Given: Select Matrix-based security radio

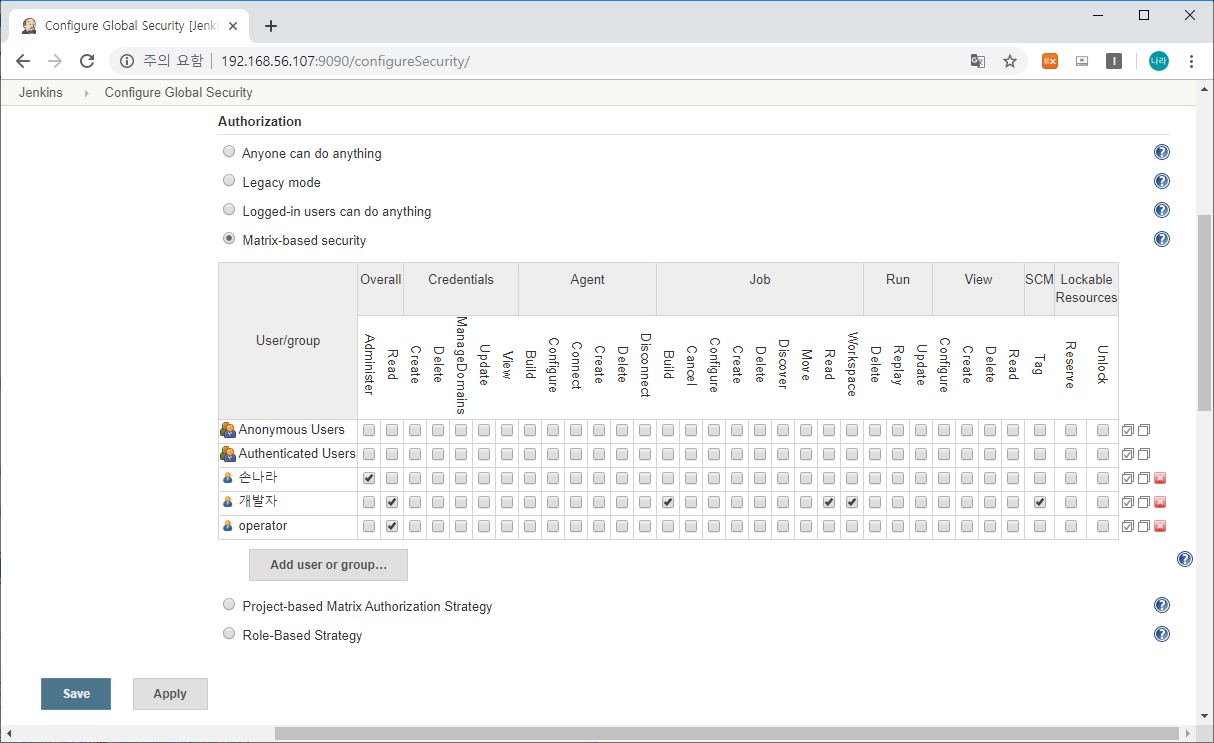Looking at the screenshot, I should pyautogui.click(x=229, y=239).
